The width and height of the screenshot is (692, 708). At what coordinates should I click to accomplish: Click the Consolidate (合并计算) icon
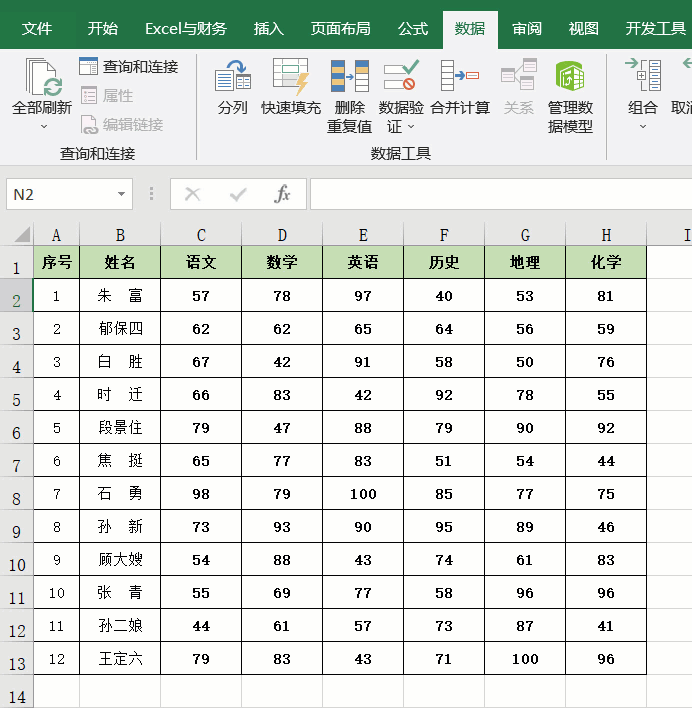[x=460, y=78]
